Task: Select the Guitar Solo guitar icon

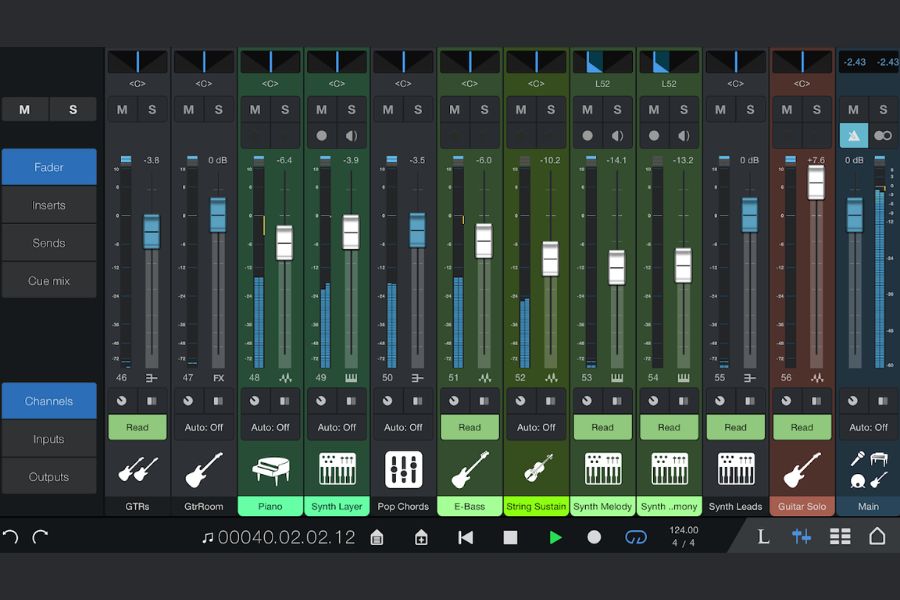Action: 802,469
